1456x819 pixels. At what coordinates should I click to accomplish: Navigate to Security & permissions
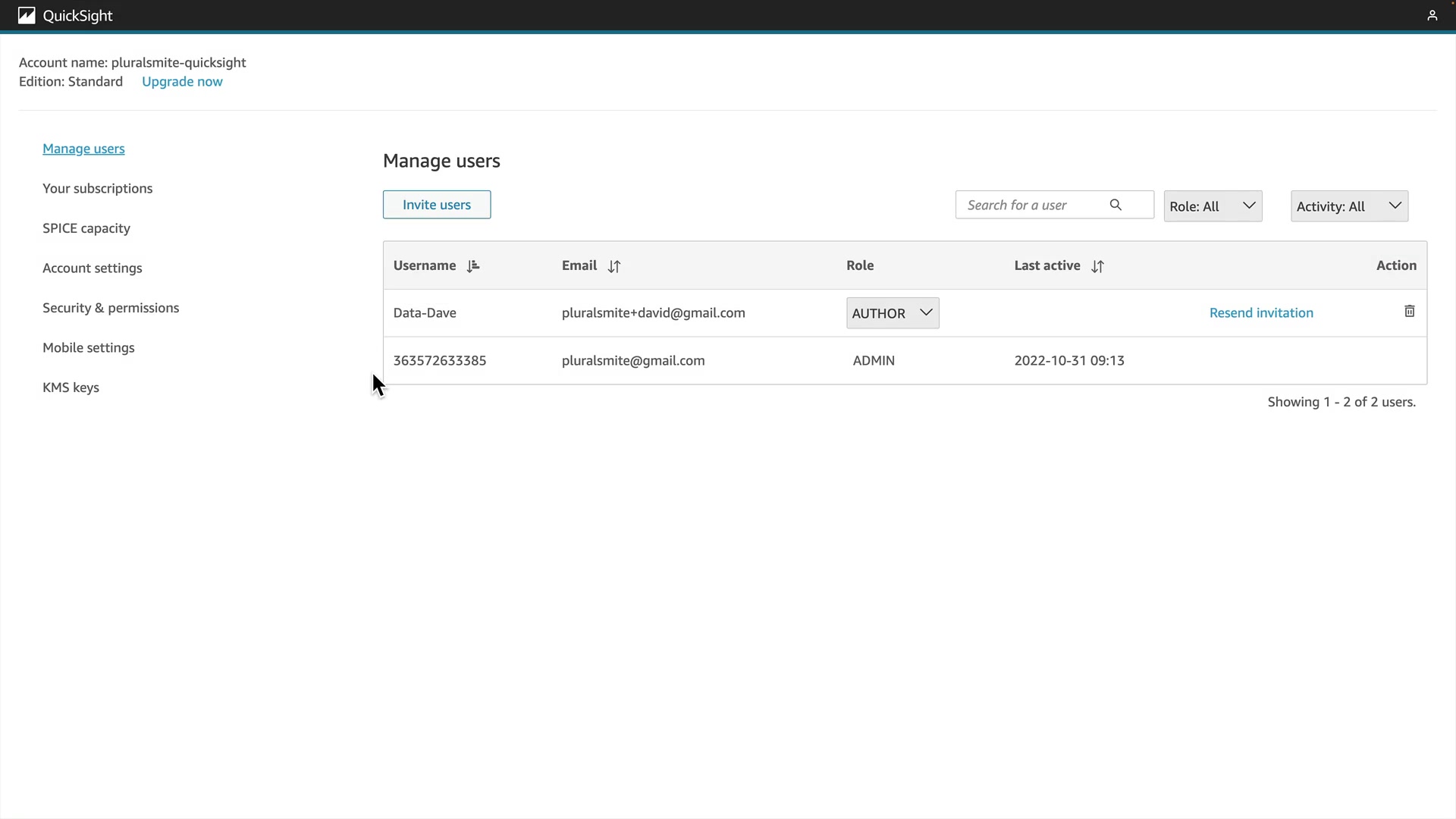tap(111, 308)
